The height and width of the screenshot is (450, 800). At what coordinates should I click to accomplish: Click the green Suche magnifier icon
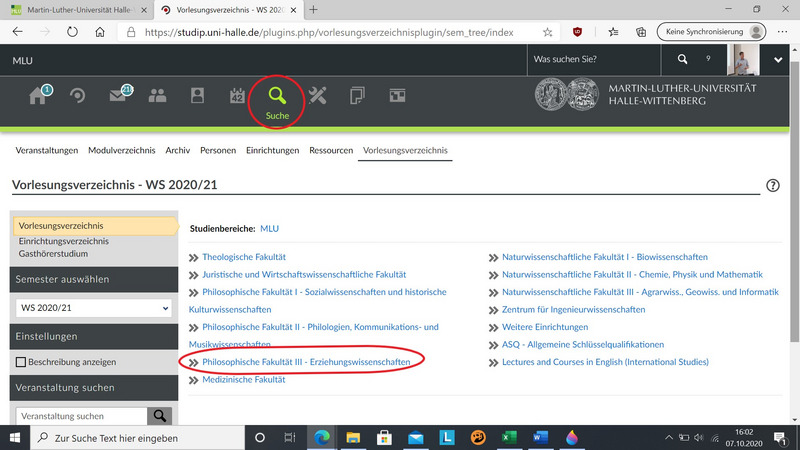coord(277,95)
